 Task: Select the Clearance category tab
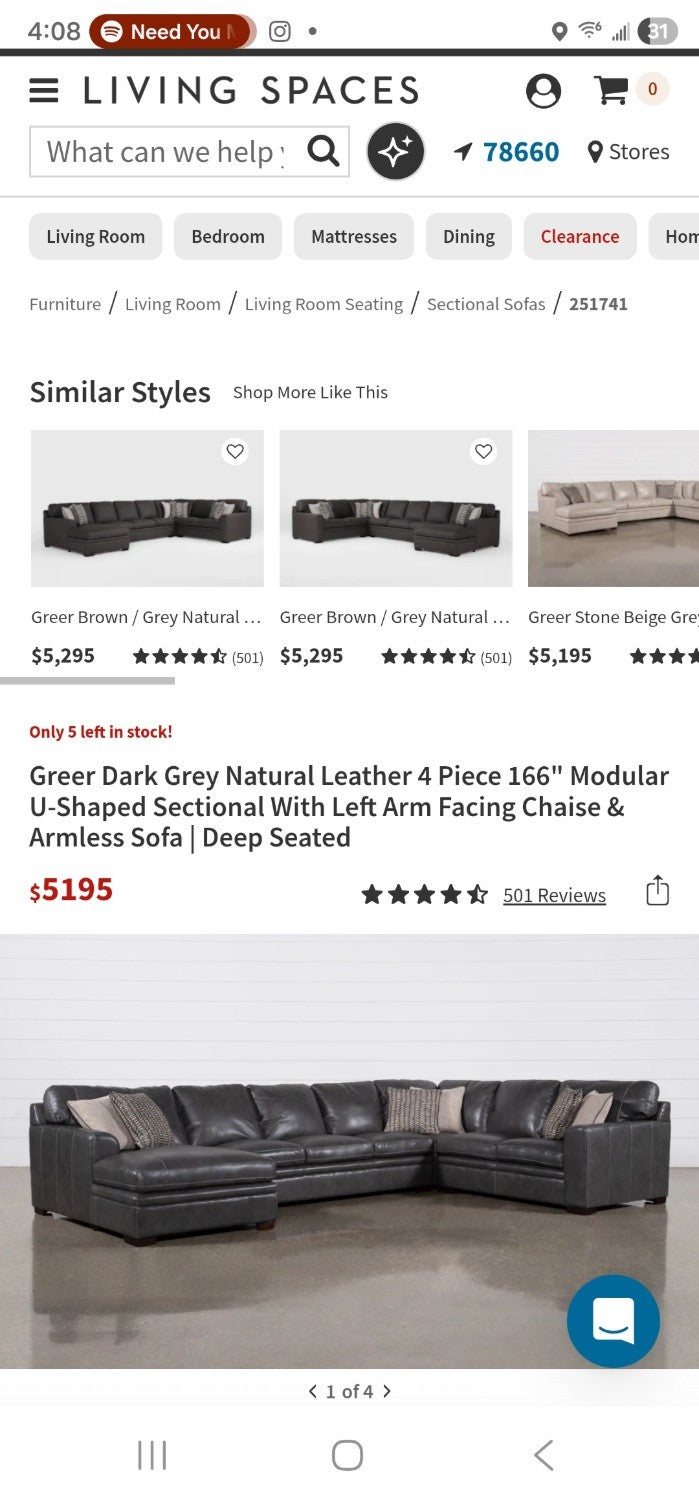[580, 236]
